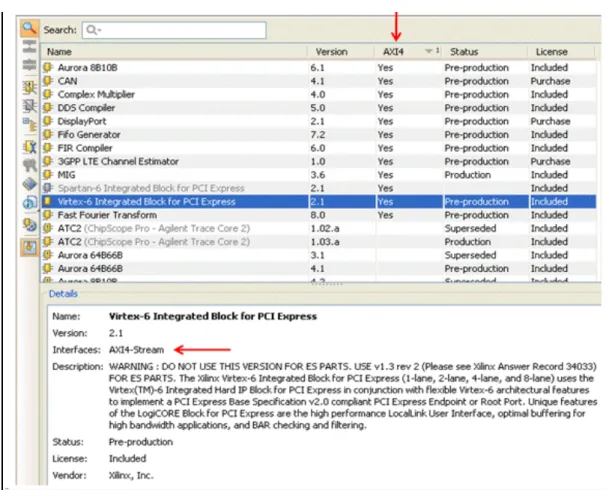The image size is (606, 490).
Task: Click the IP icon beside Aurora 64B66B 4.1
Action: (x=48, y=269)
